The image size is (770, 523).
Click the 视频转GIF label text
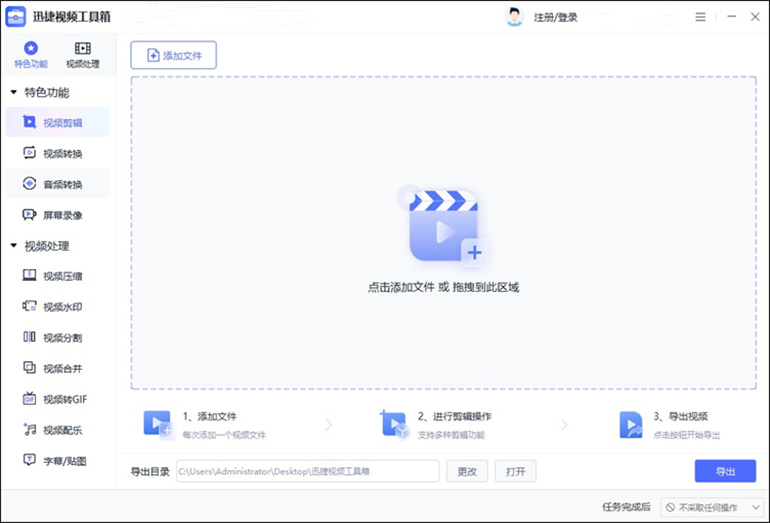point(65,399)
